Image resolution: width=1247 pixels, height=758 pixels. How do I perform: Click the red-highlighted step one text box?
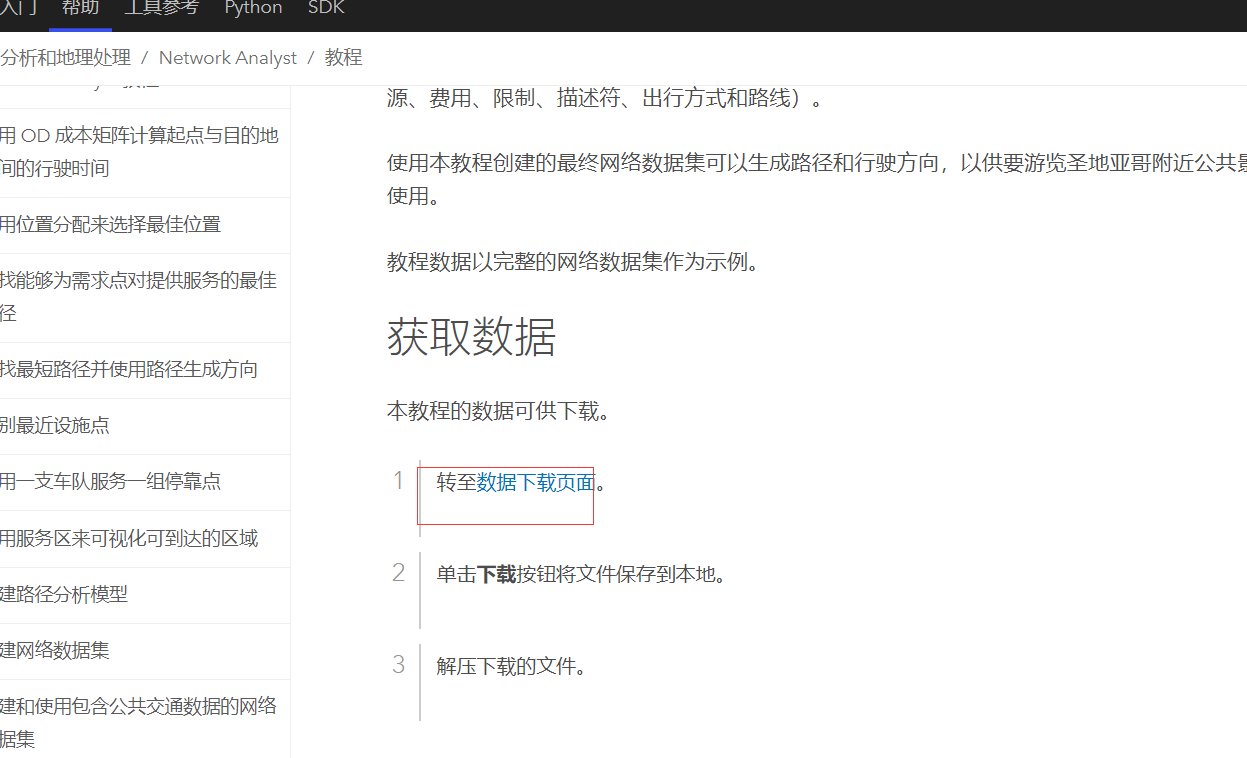tap(505, 495)
